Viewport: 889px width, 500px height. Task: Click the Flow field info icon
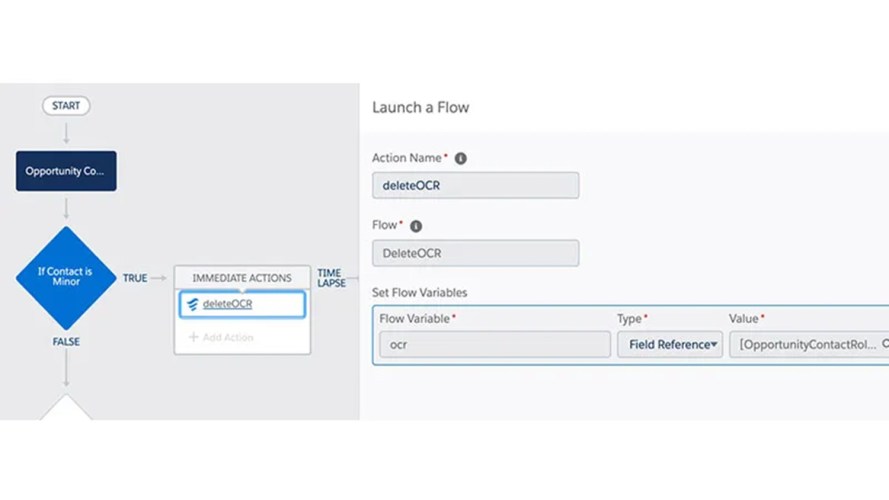tap(416, 226)
